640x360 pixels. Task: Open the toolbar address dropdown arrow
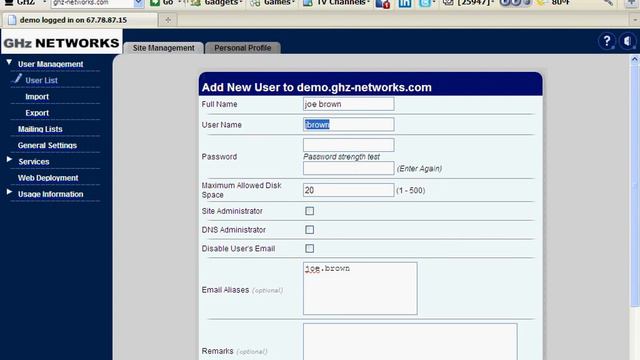tap(139, 3)
